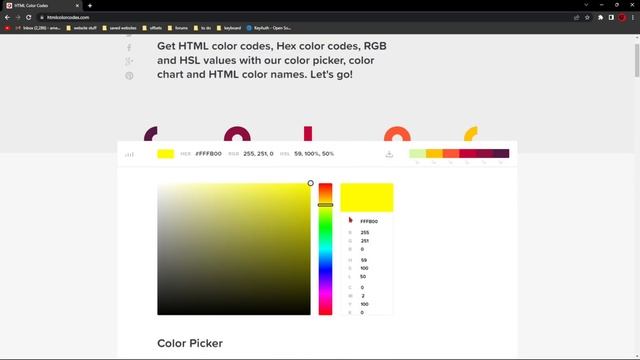Screen dimensions: 640x360
Task: Select the orange-red palette swatch
Action: tap(451, 153)
